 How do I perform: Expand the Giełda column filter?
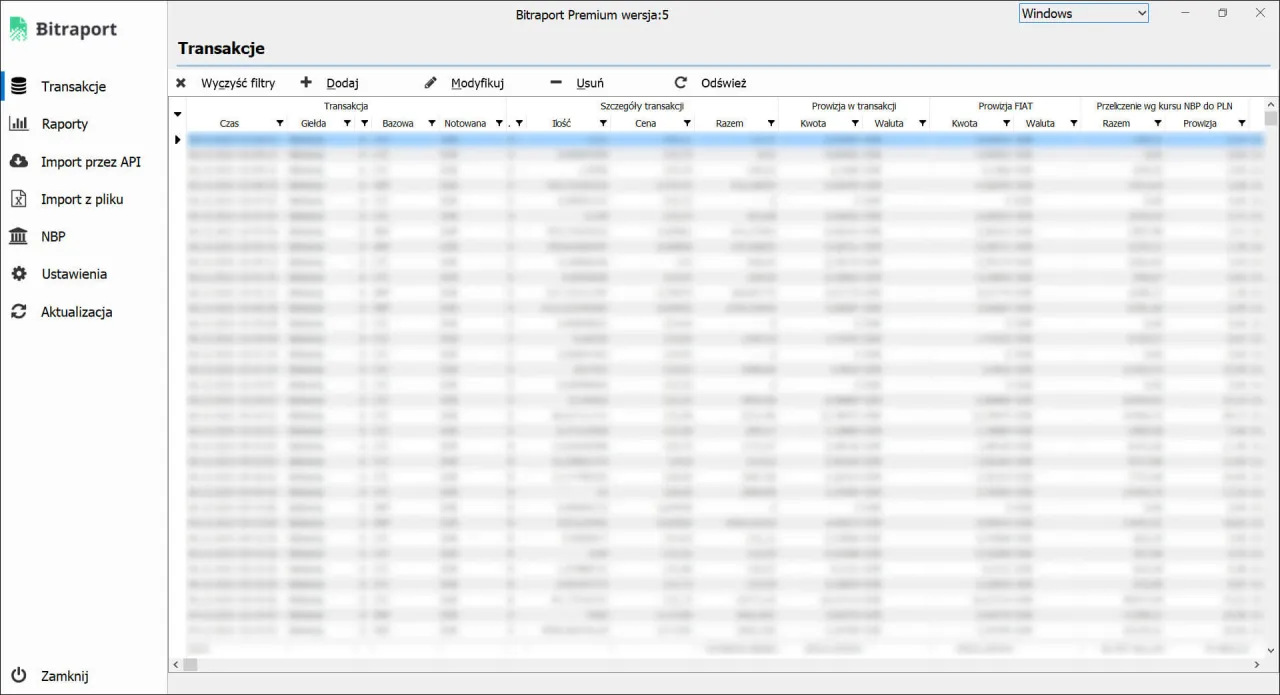pyautogui.click(x=347, y=124)
